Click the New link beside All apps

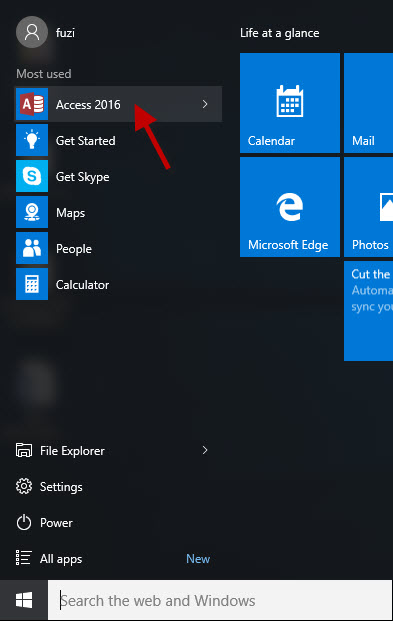point(198,559)
